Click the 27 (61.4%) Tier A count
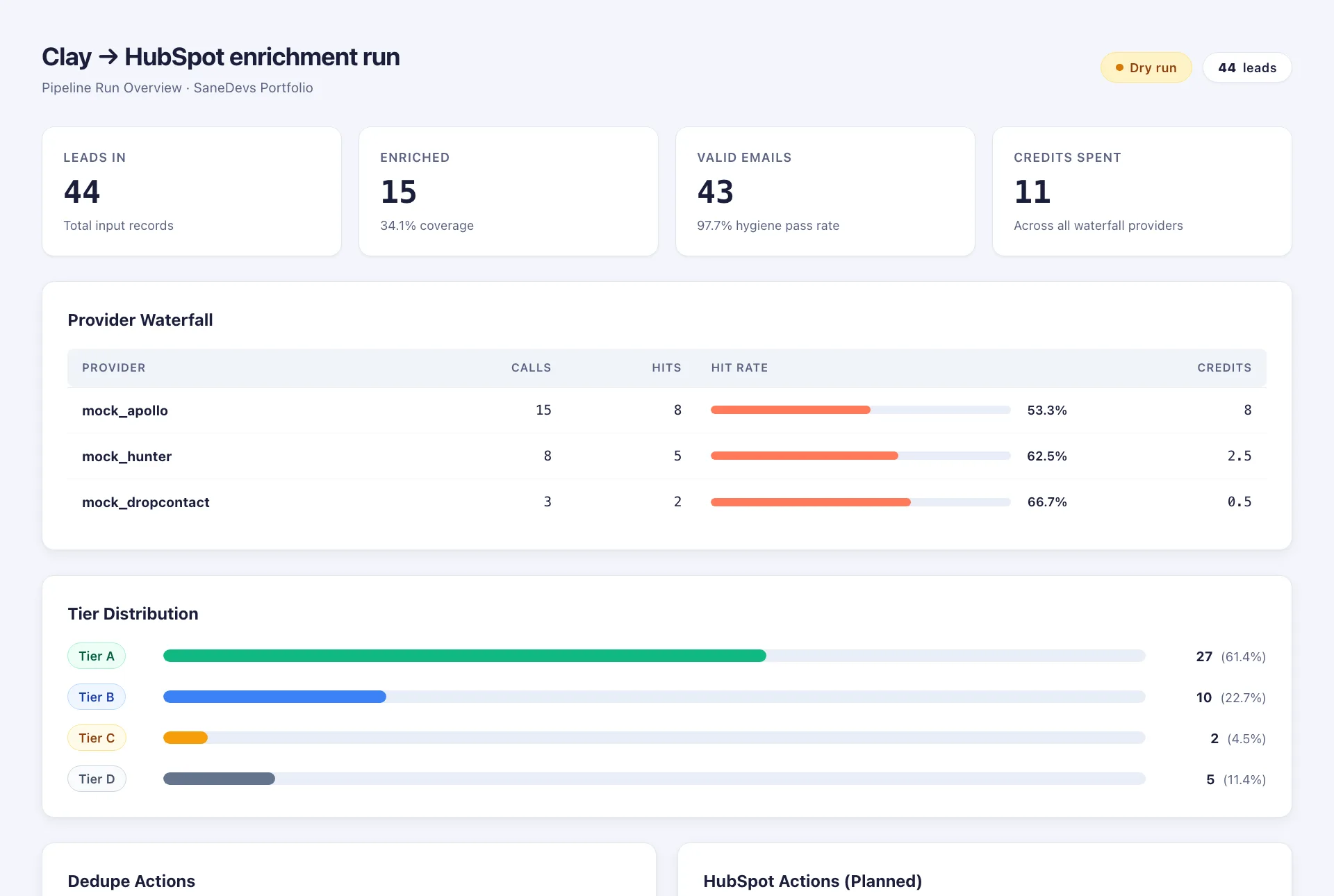 pyautogui.click(x=1230, y=657)
